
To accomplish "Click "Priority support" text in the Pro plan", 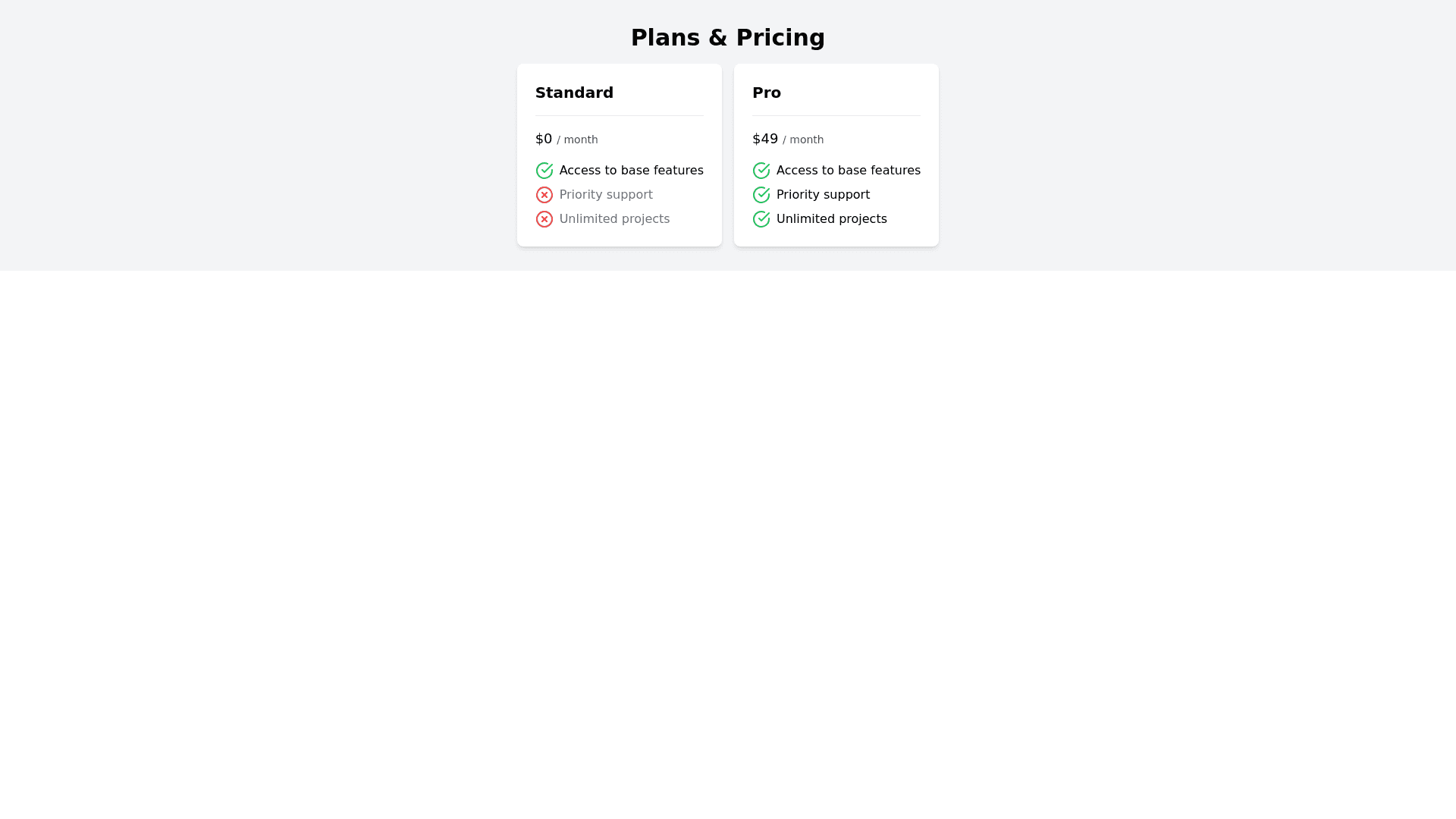I will pos(823,195).
